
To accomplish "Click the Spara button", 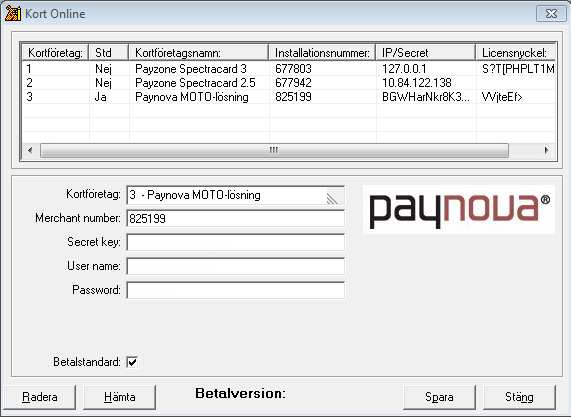I will (x=439, y=397).
